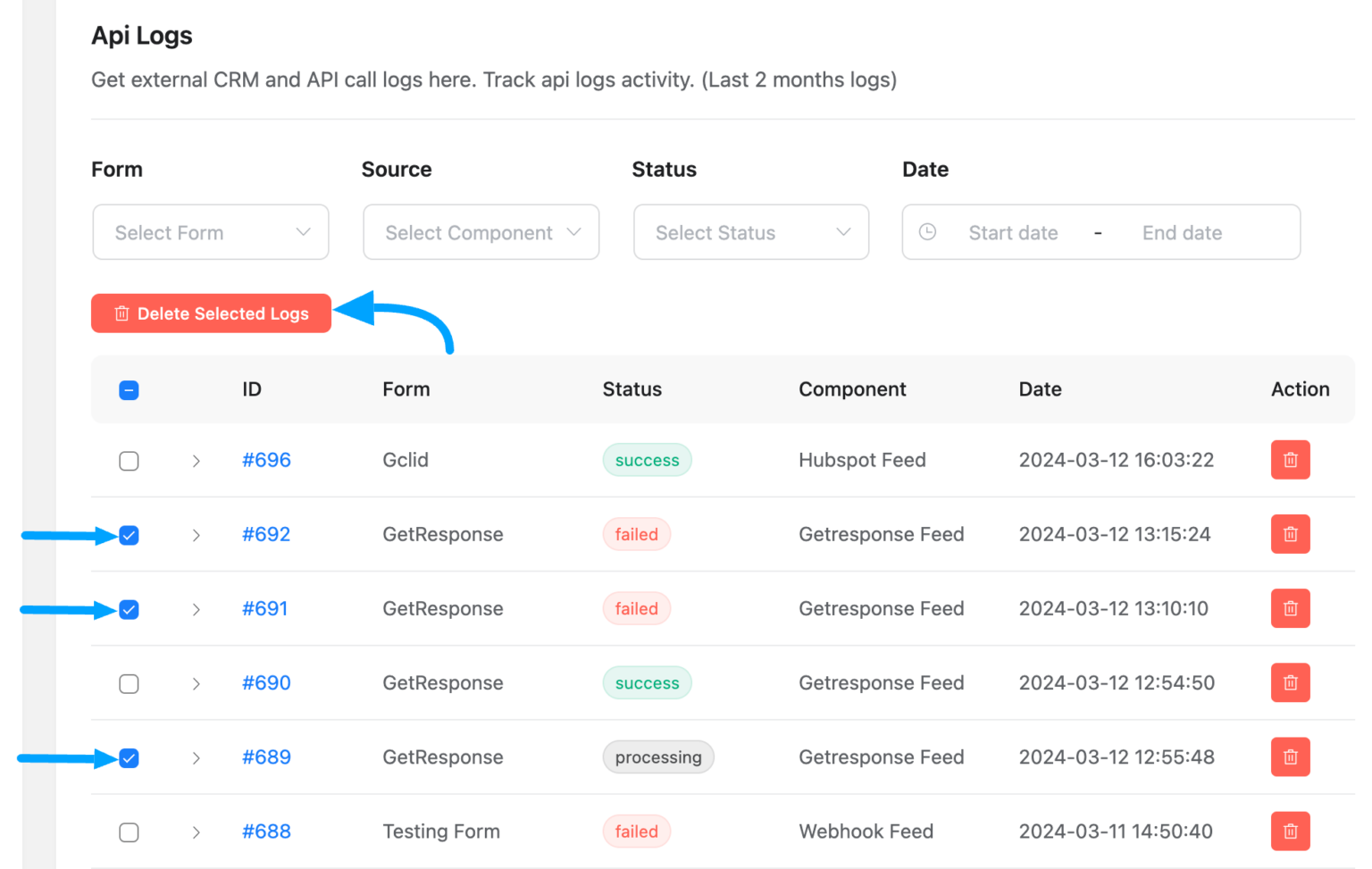Click the delete trash icon for log #688

click(x=1290, y=831)
